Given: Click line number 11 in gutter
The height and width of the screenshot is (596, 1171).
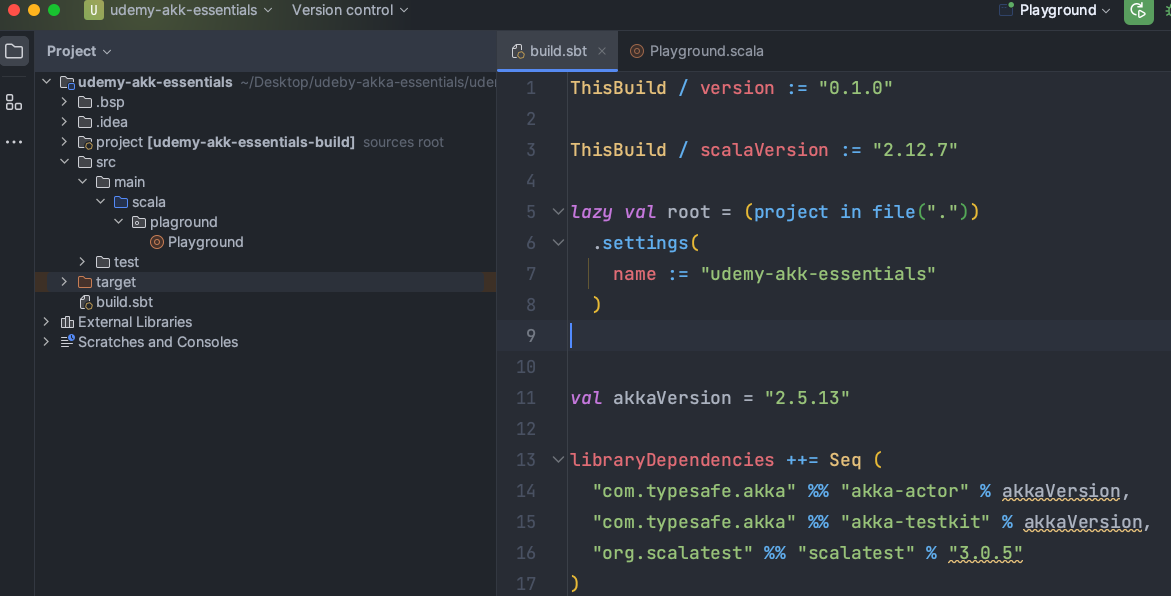Looking at the screenshot, I should pos(527,398).
